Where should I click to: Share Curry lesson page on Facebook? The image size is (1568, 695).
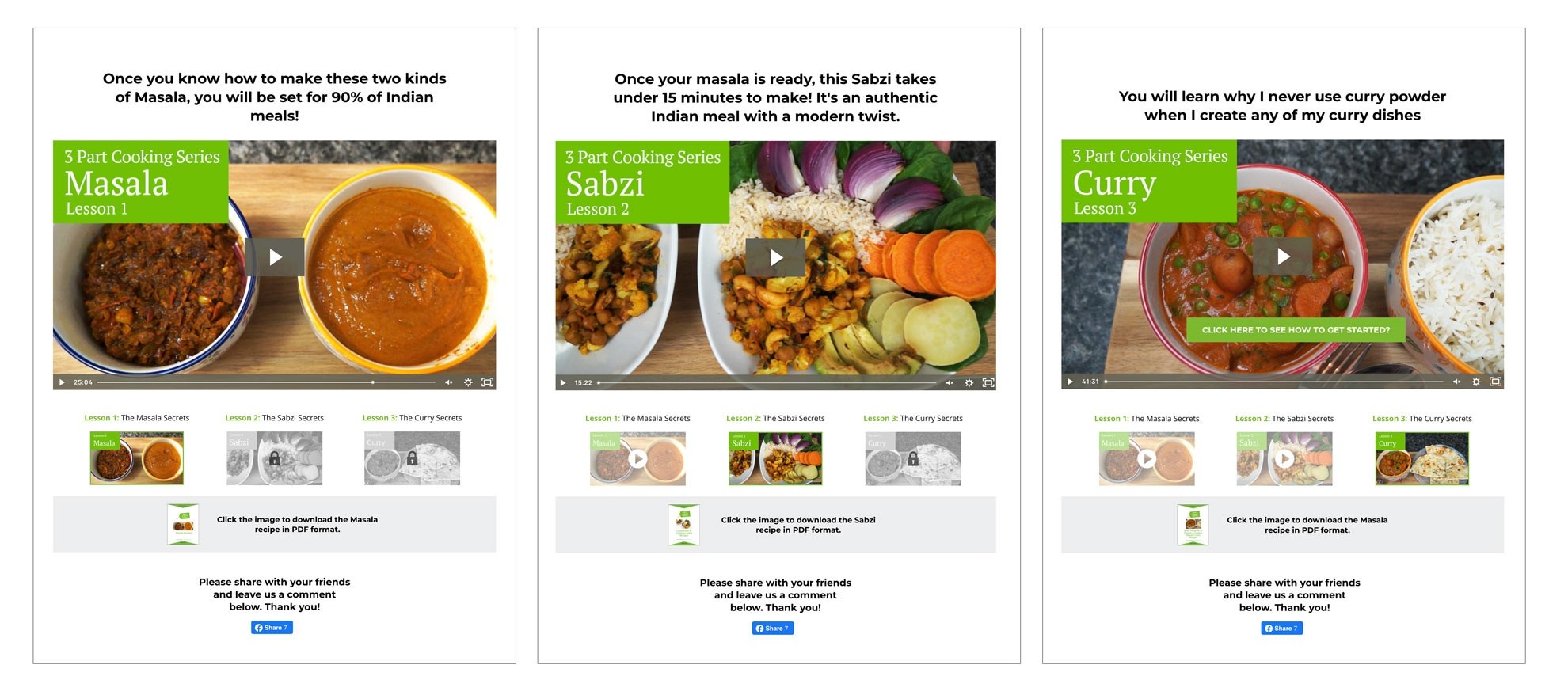(x=1281, y=629)
